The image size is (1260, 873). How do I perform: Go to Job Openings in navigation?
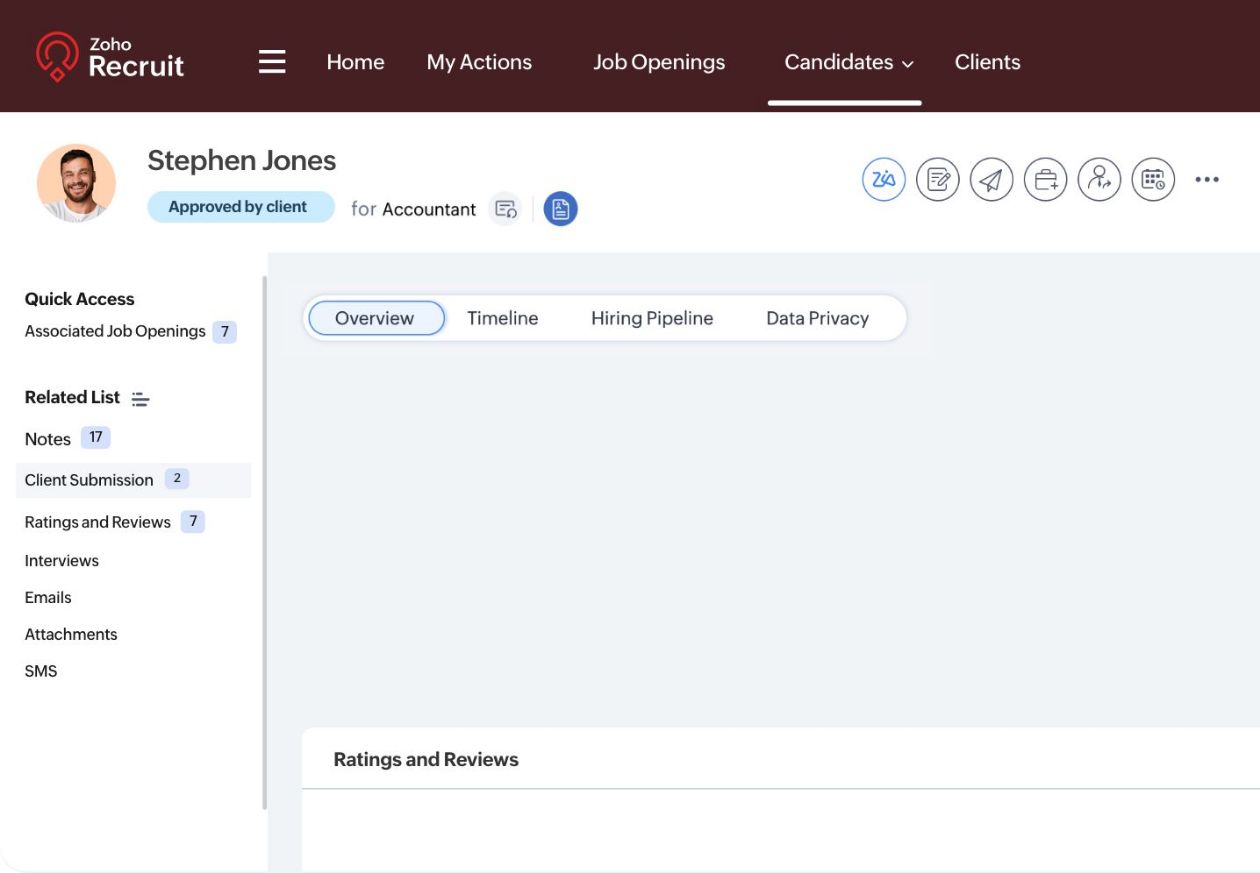tap(658, 62)
